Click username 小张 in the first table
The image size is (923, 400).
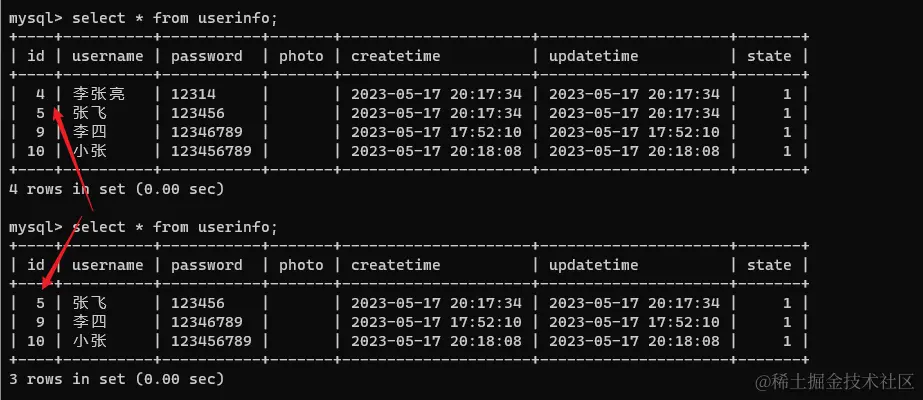click(x=90, y=151)
